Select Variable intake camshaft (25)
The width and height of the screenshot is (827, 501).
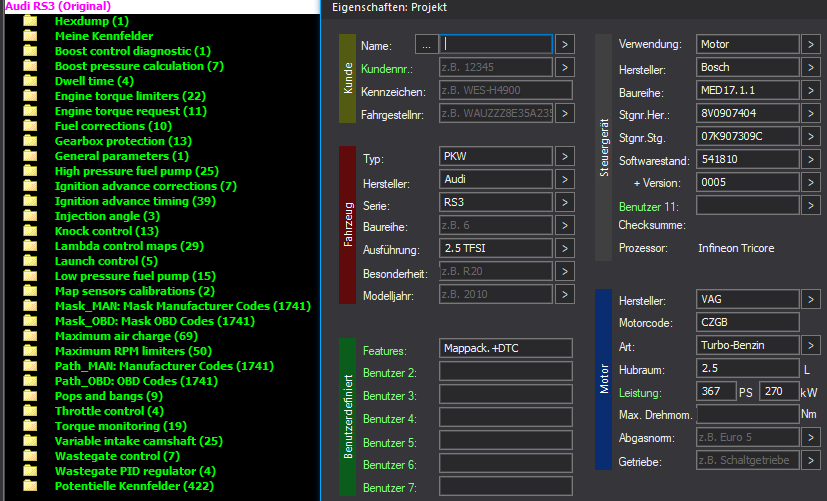point(139,441)
